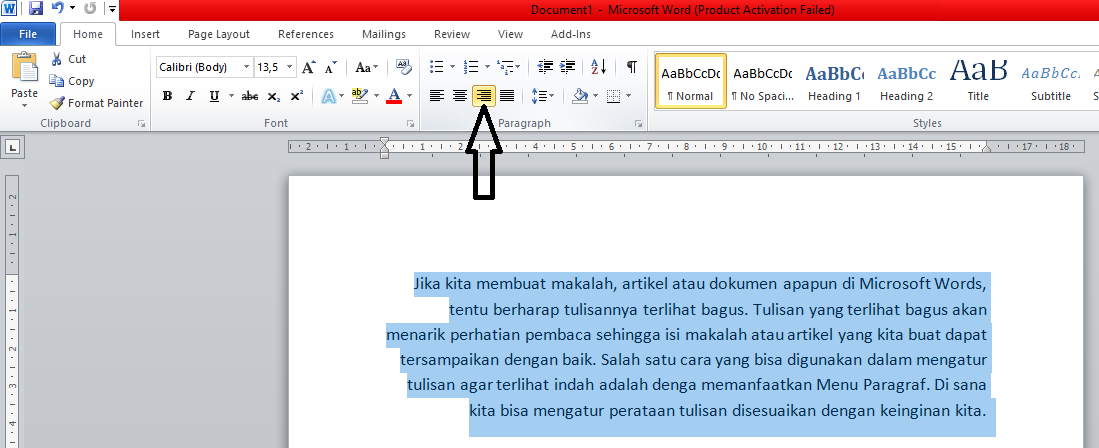1099x448 pixels.
Task: Toggle numbered list formatting
Action: tap(472, 67)
